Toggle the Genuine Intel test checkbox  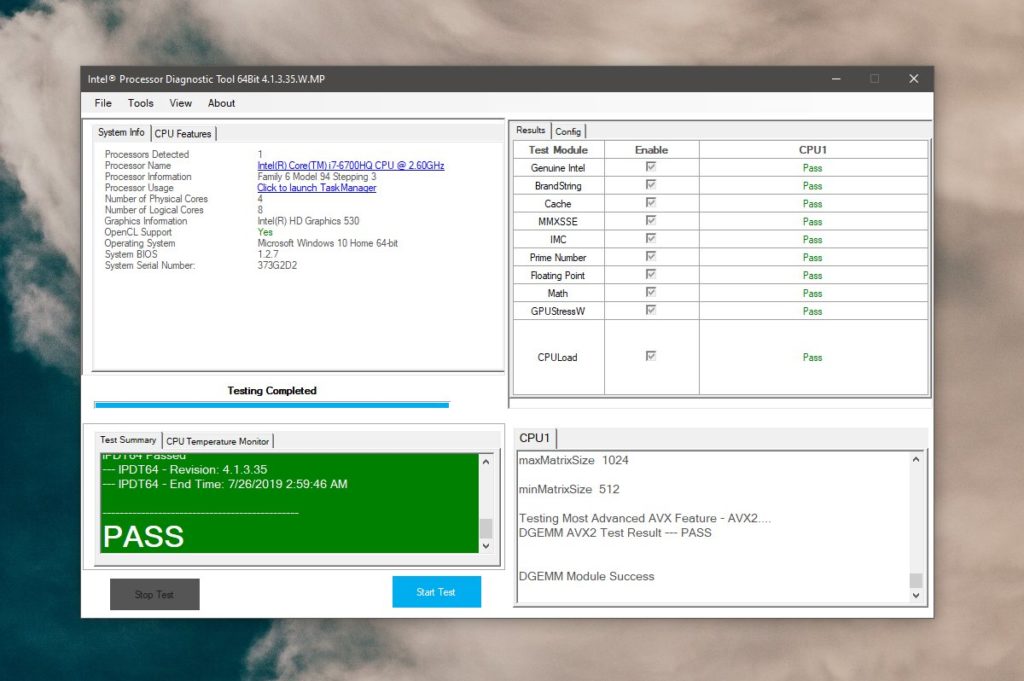[651, 167]
